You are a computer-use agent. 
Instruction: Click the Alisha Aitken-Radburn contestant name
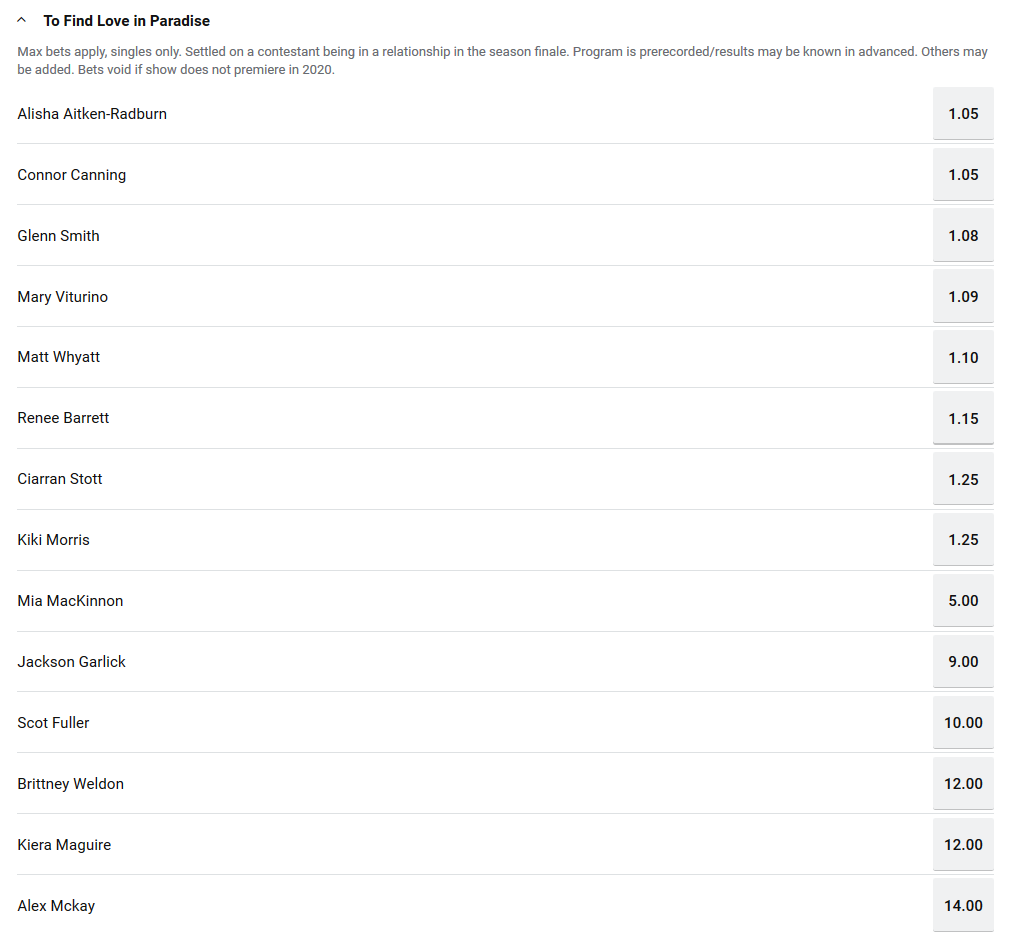click(92, 114)
